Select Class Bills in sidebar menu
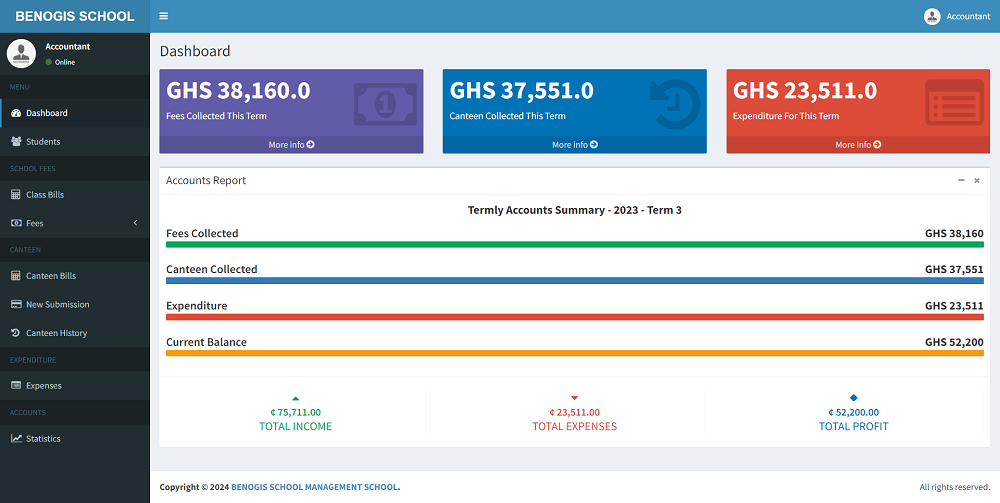Screen dimensions: 1000x503 [45, 195]
